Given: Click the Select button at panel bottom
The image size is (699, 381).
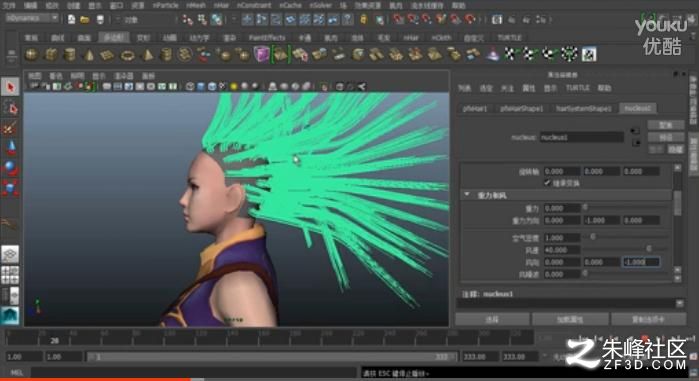Looking at the screenshot, I should 492,319.
